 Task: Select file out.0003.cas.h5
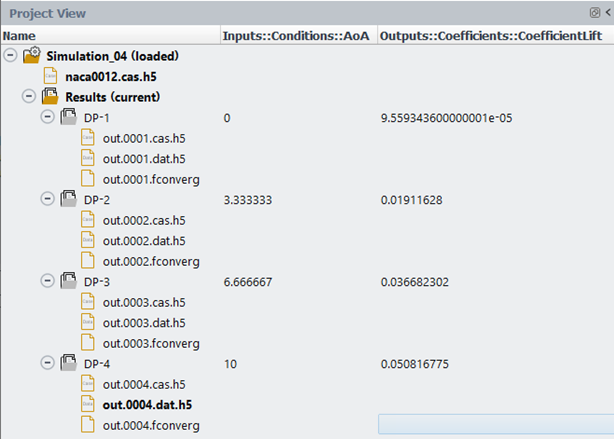pos(144,302)
